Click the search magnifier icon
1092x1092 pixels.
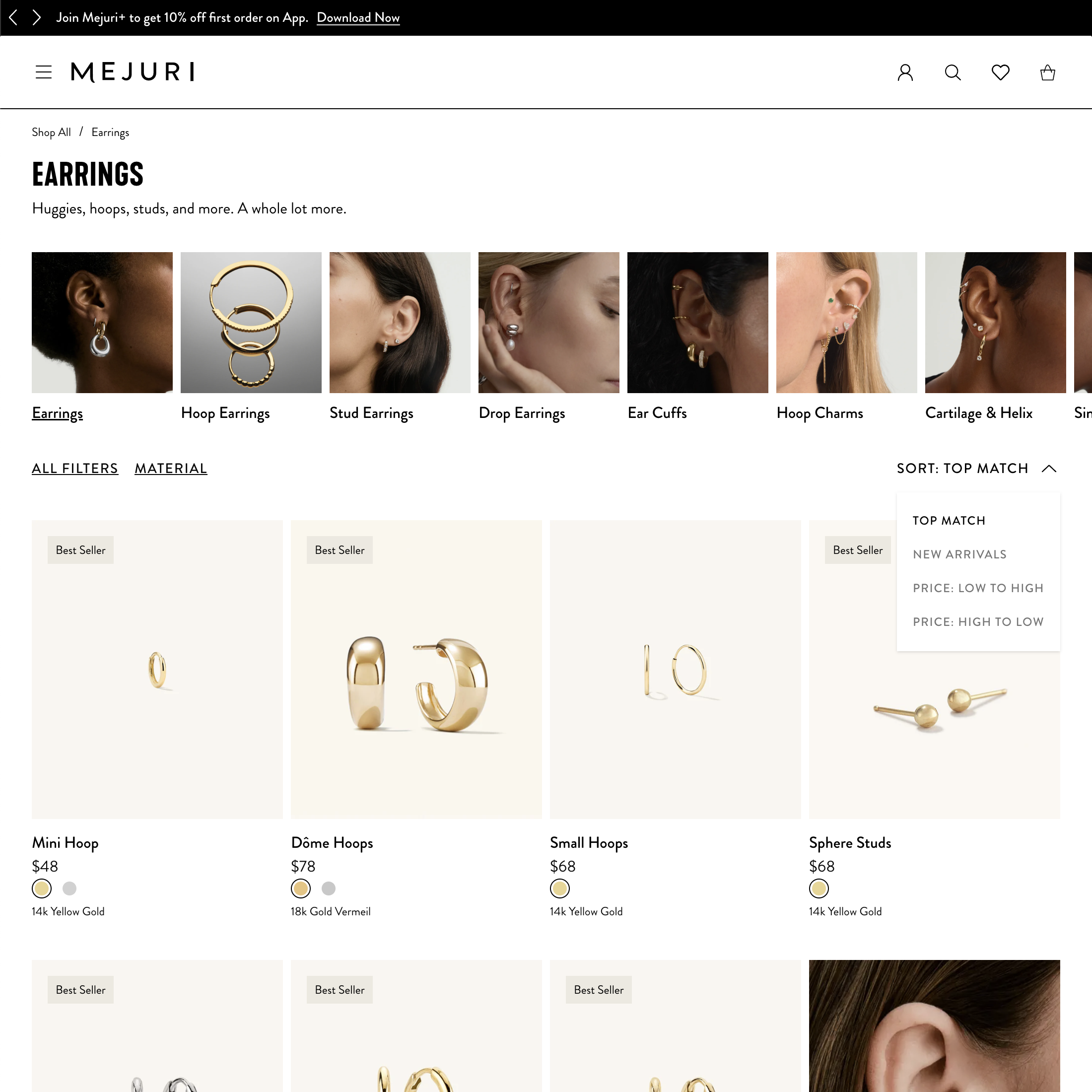953,72
